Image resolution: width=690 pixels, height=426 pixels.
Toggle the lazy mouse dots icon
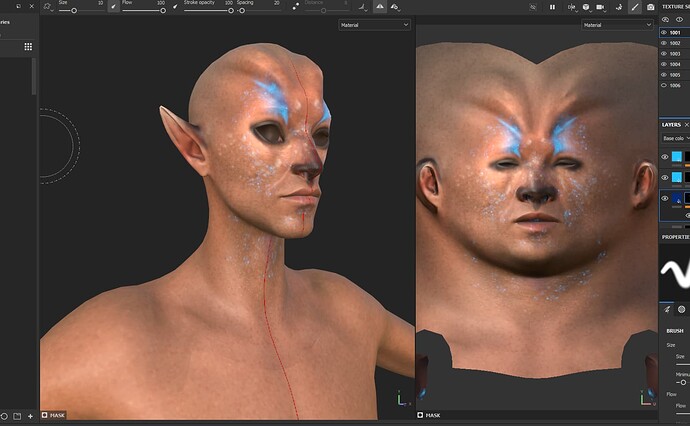(296, 7)
